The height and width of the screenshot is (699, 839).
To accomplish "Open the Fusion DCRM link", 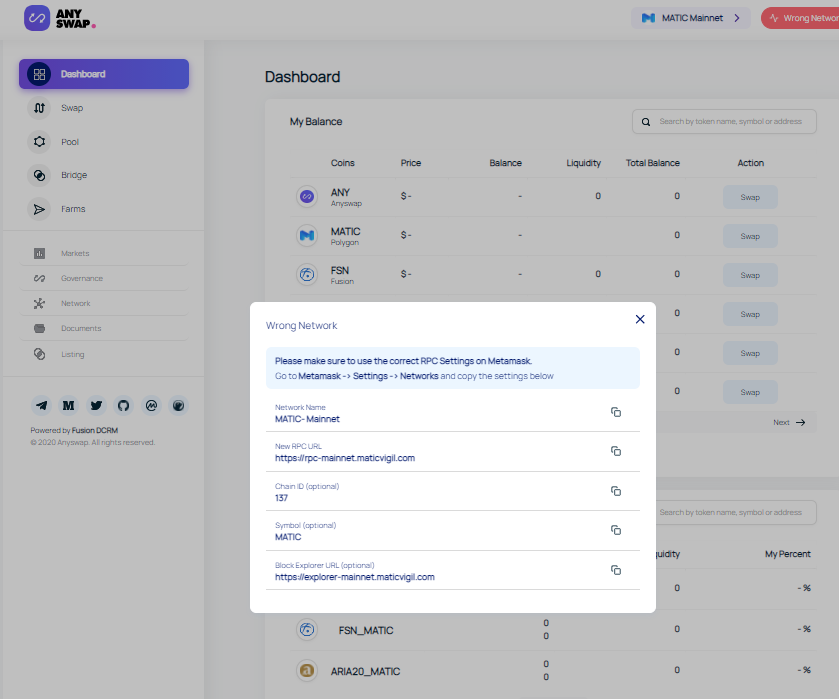I will 95,430.
